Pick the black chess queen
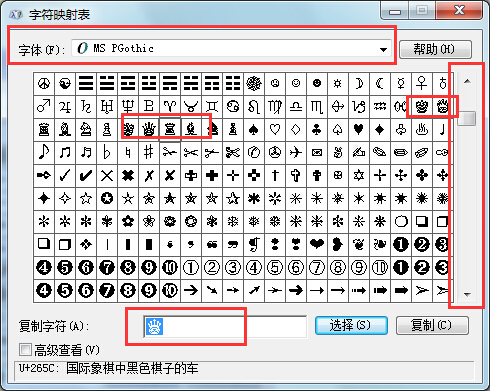Image resolution: width=490 pixels, height=391 pixels. coord(149,129)
